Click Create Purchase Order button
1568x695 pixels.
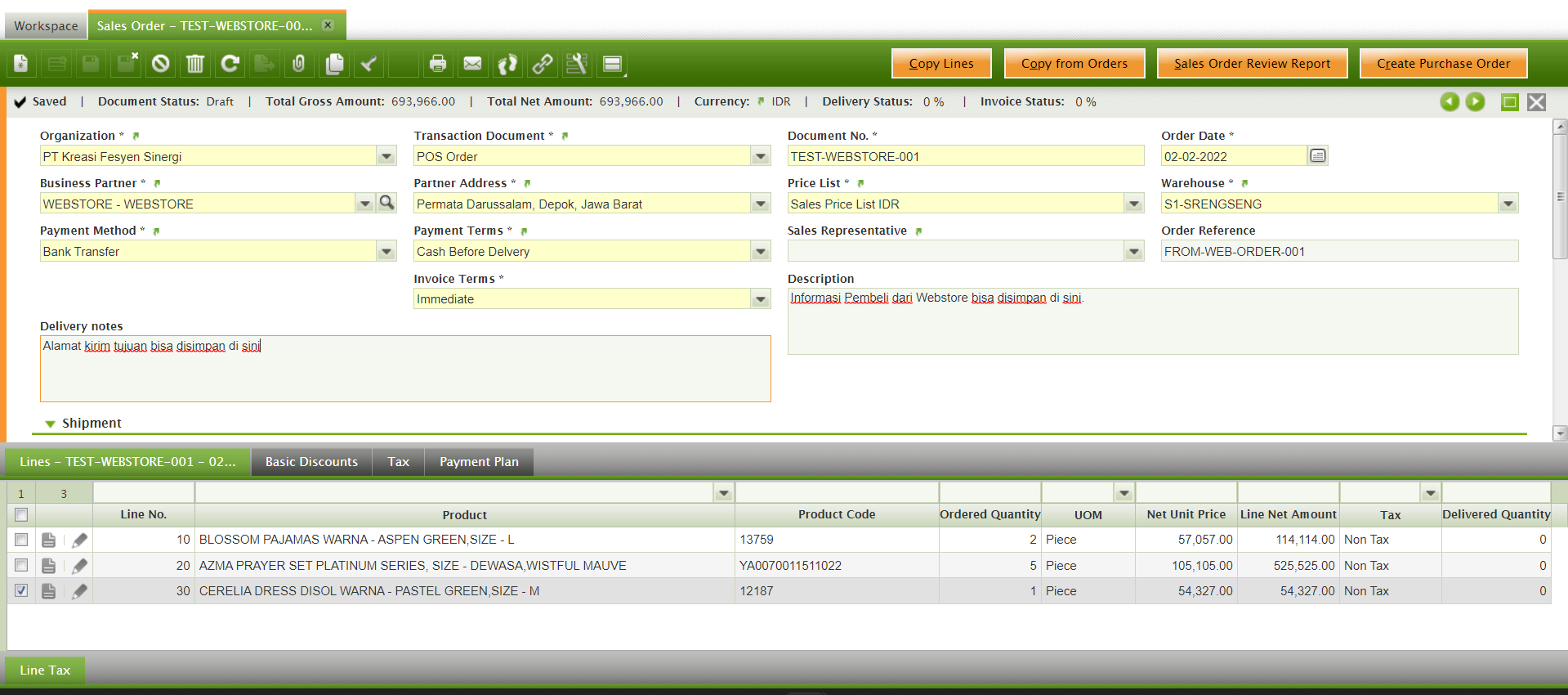(x=1443, y=64)
